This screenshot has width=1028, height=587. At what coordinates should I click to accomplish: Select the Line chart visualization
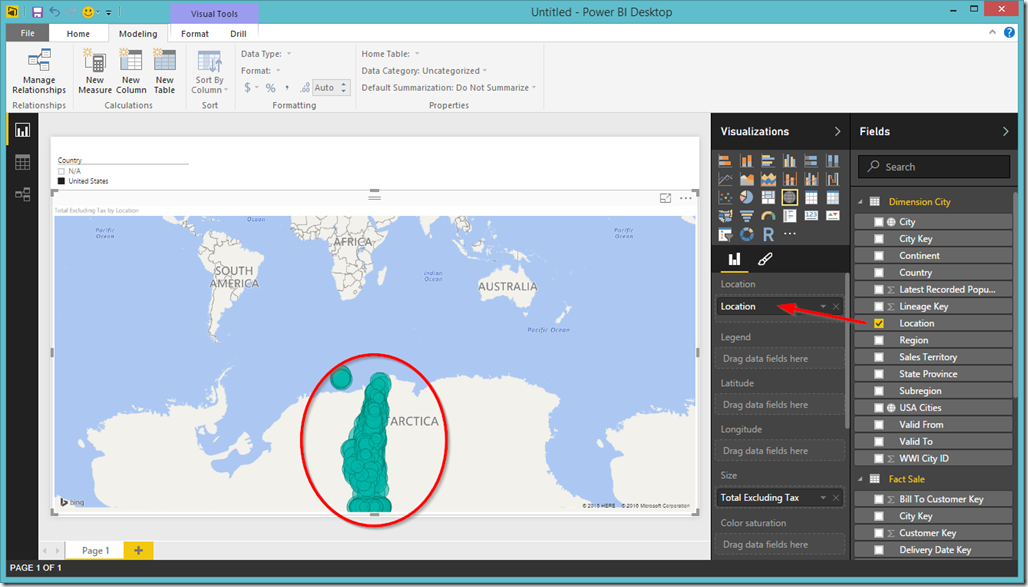tap(725, 179)
